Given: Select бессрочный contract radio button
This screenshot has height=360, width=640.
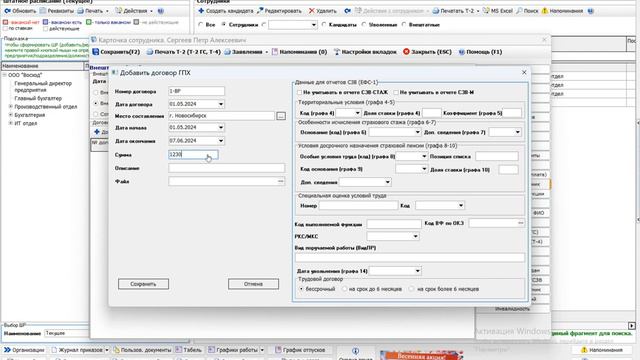Looking at the screenshot, I should pyautogui.click(x=302, y=289).
